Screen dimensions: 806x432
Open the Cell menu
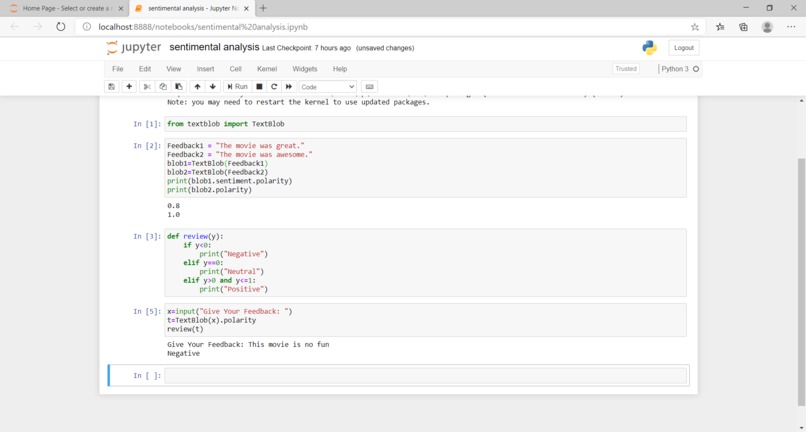[x=236, y=69]
